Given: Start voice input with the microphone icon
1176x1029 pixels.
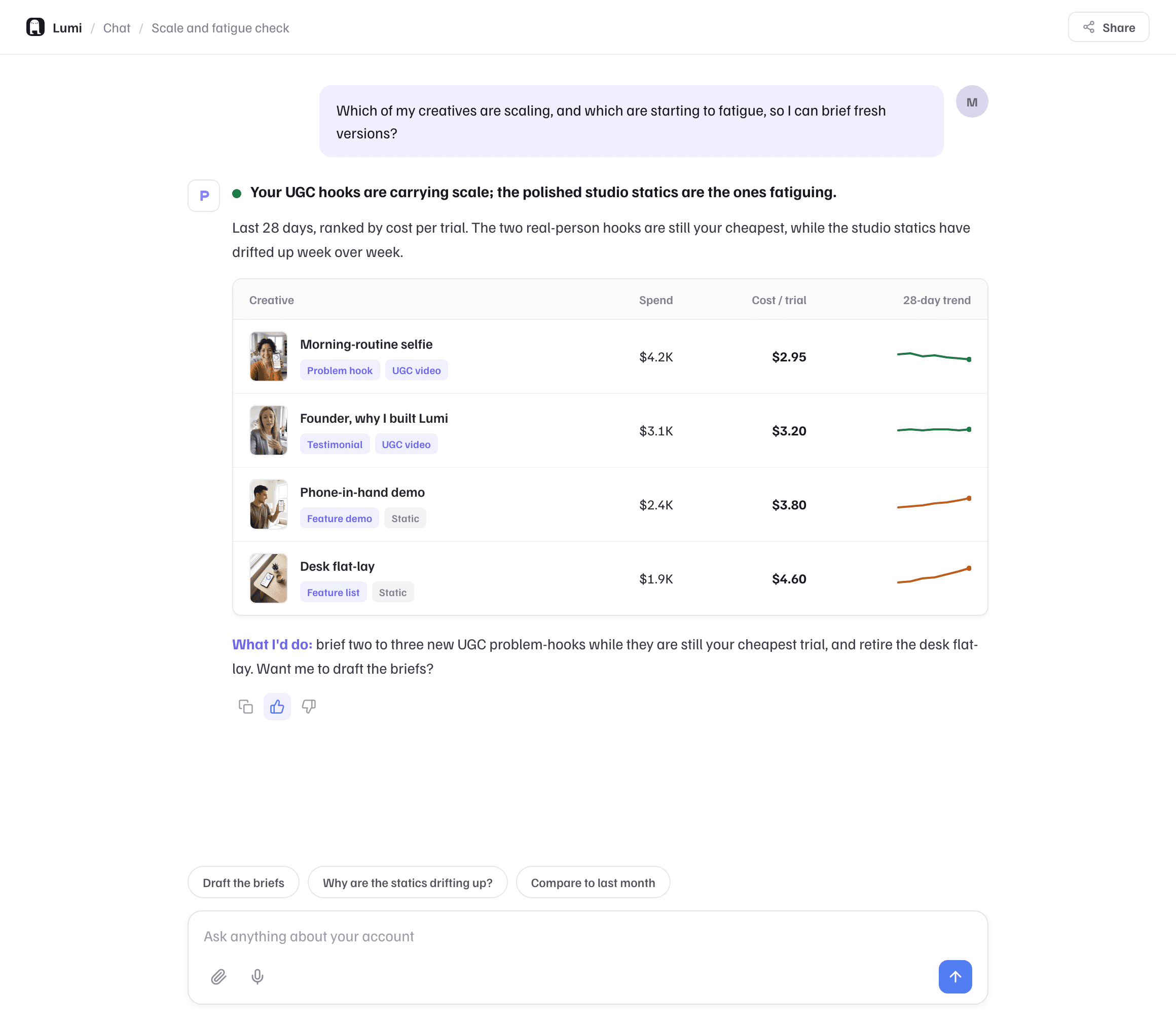Looking at the screenshot, I should point(258,976).
